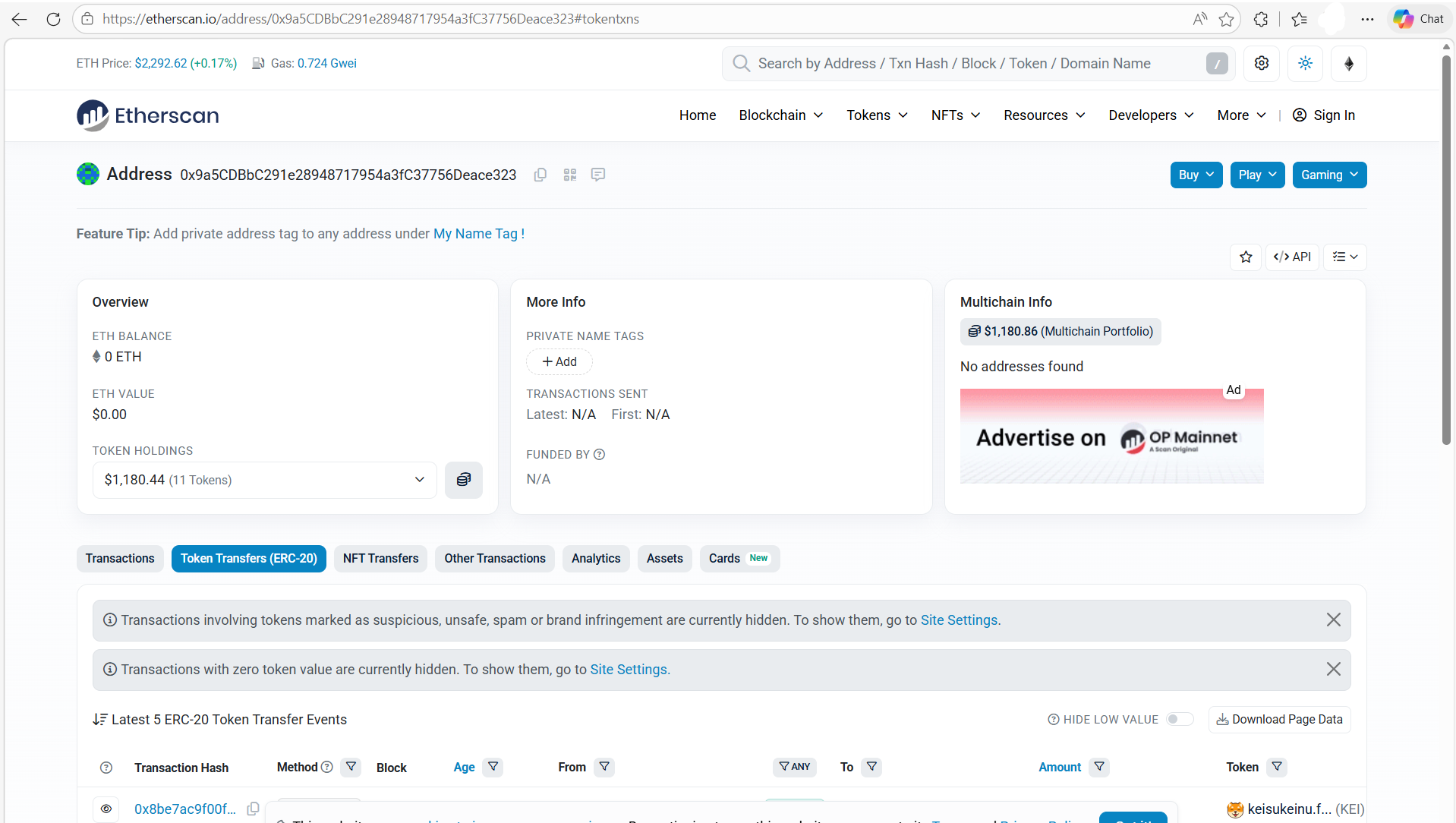Open the Analytics tab
1456x823 pixels.
(596, 558)
